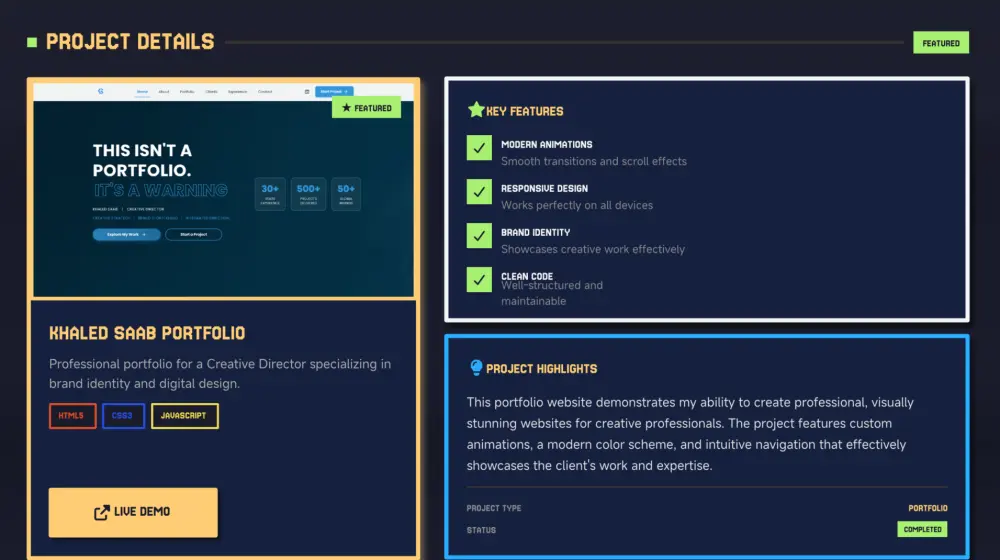This screenshot has height=560, width=1000.
Task: Click the JavaScript tag
Action: click(x=184, y=416)
